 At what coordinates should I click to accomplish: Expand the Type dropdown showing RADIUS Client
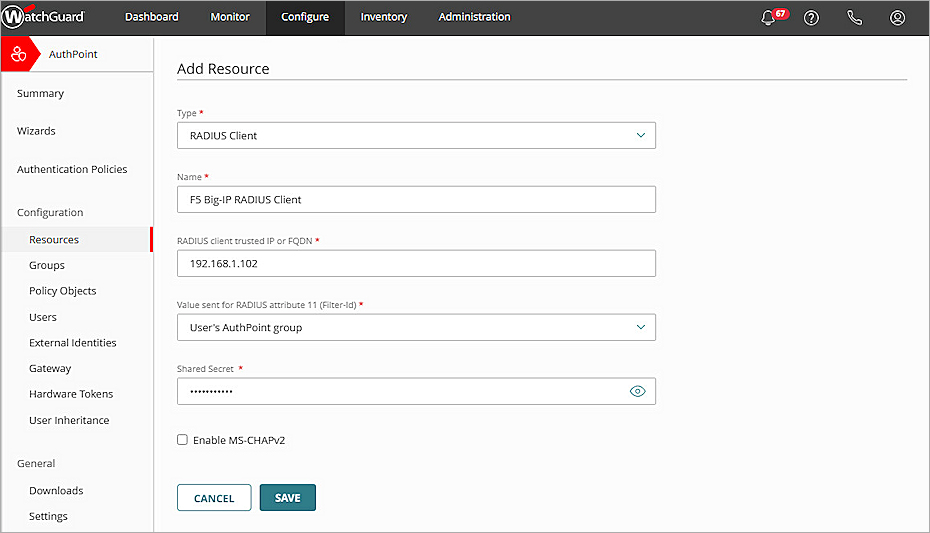(x=416, y=135)
